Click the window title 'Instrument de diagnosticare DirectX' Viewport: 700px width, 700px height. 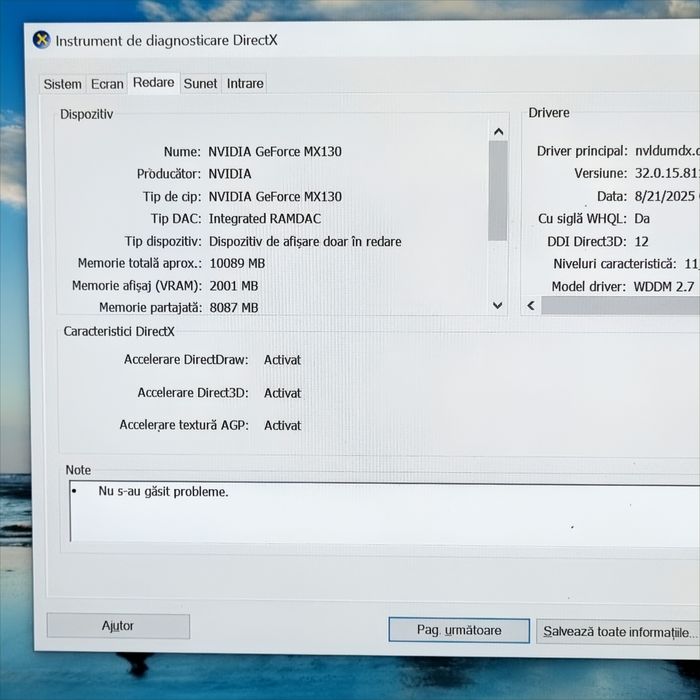pyautogui.click(x=167, y=41)
